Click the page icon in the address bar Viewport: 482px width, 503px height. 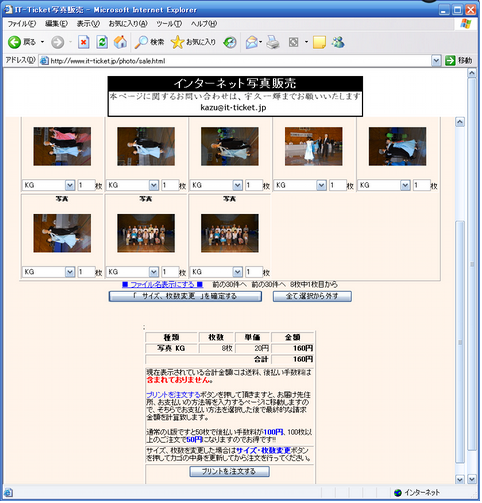44,61
